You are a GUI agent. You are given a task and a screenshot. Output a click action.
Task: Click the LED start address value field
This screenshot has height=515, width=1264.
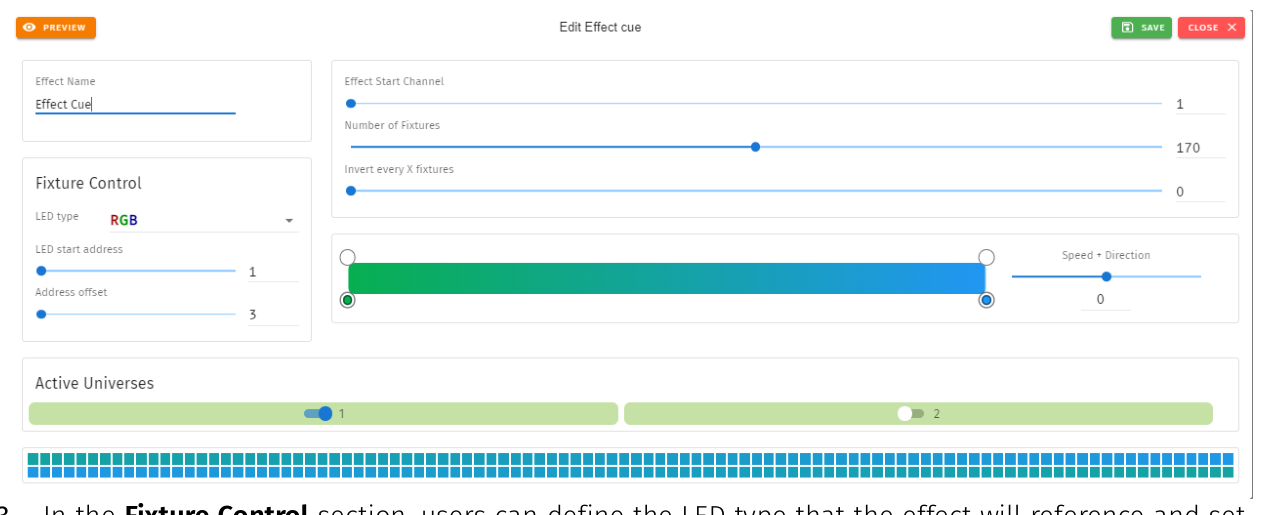pyautogui.click(x=273, y=272)
